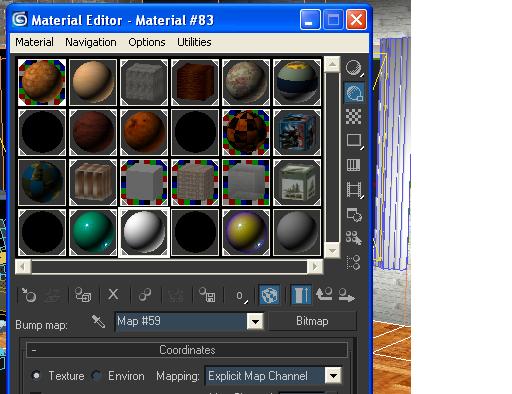Click the Make Material Copy icon
This screenshot has height=394, width=512.
tap(144, 295)
